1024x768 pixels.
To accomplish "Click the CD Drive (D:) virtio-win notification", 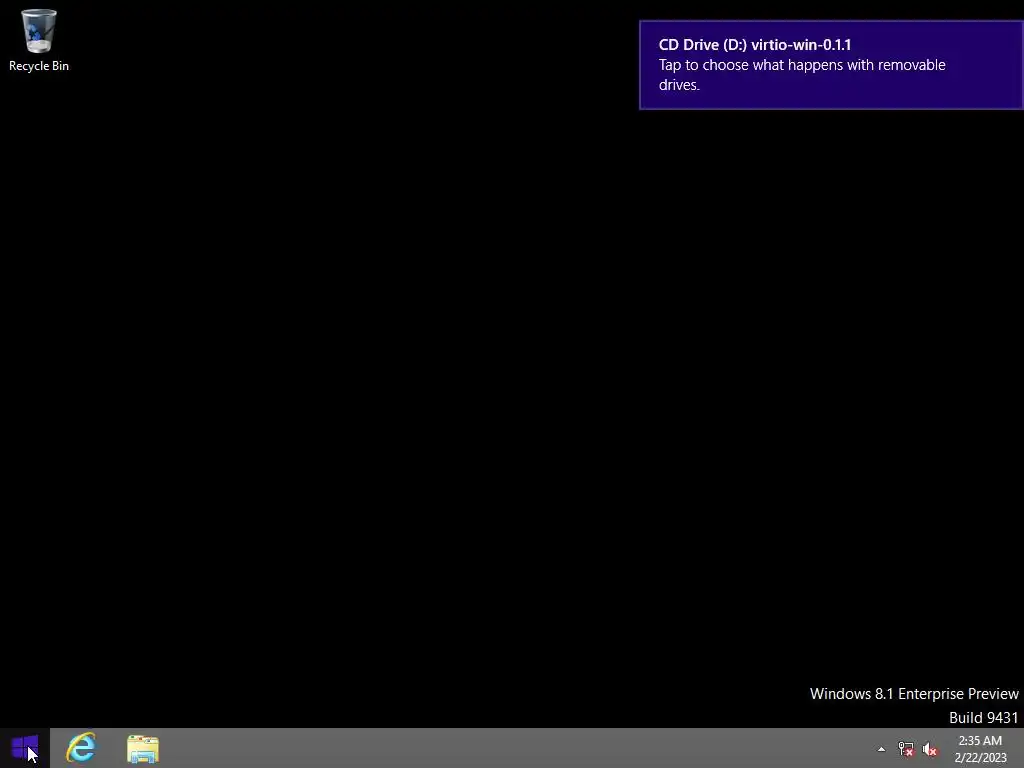I will tap(831, 65).
